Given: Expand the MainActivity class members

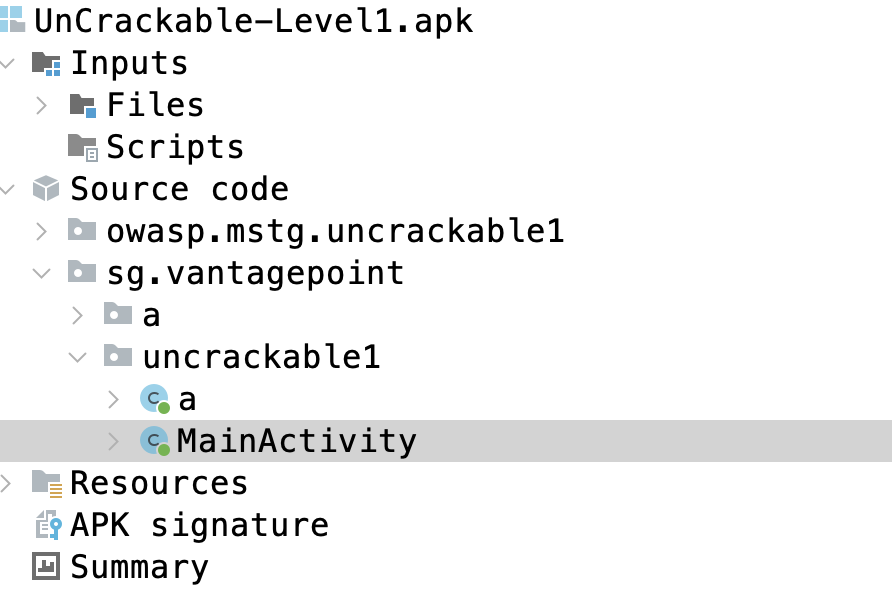Looking at the screenshot, I should [114, 441].
